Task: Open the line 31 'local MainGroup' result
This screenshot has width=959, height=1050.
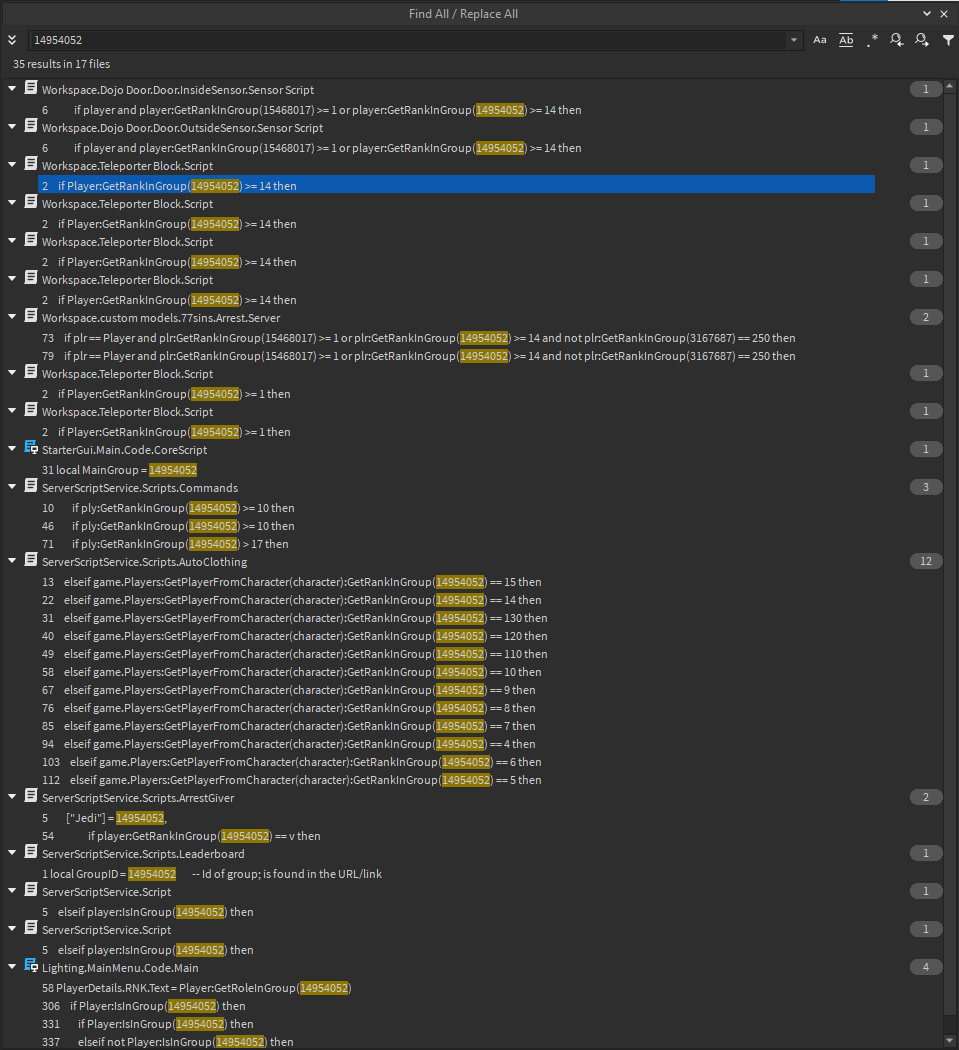Action: [120, 470]
